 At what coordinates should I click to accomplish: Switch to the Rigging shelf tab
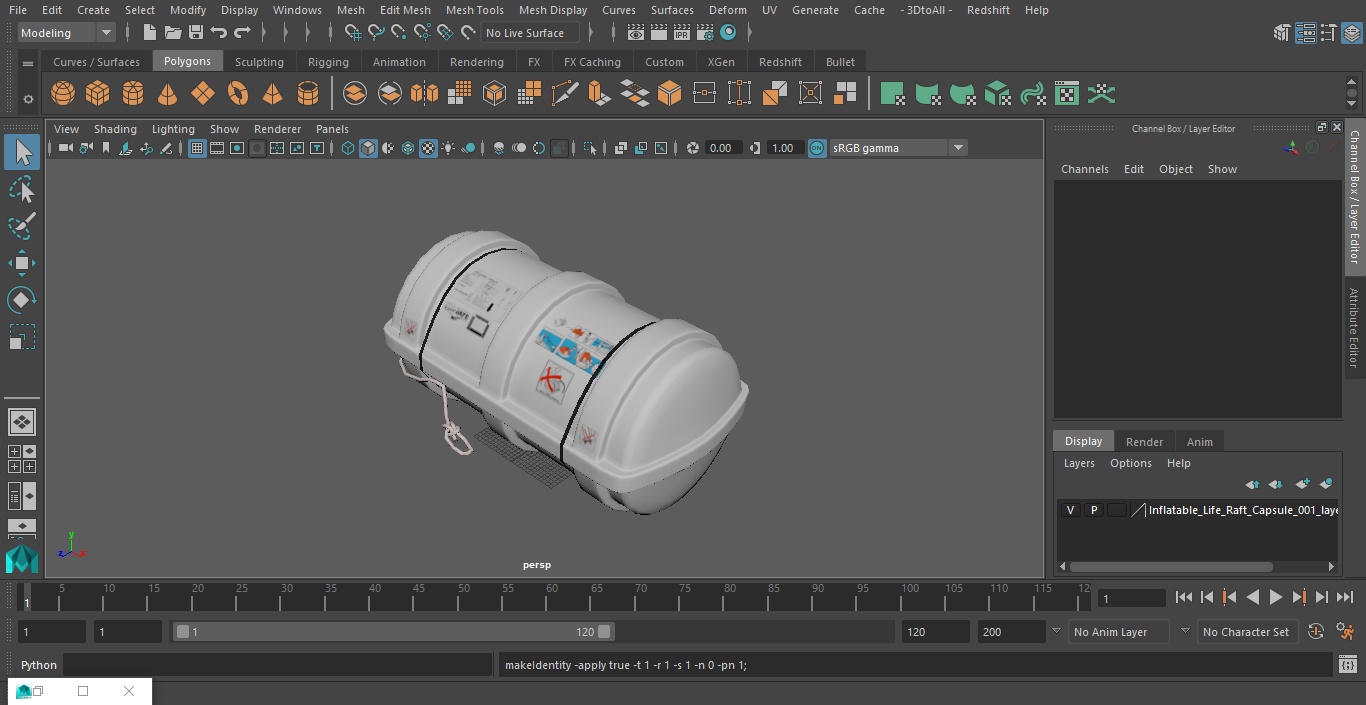coord(328,62)
